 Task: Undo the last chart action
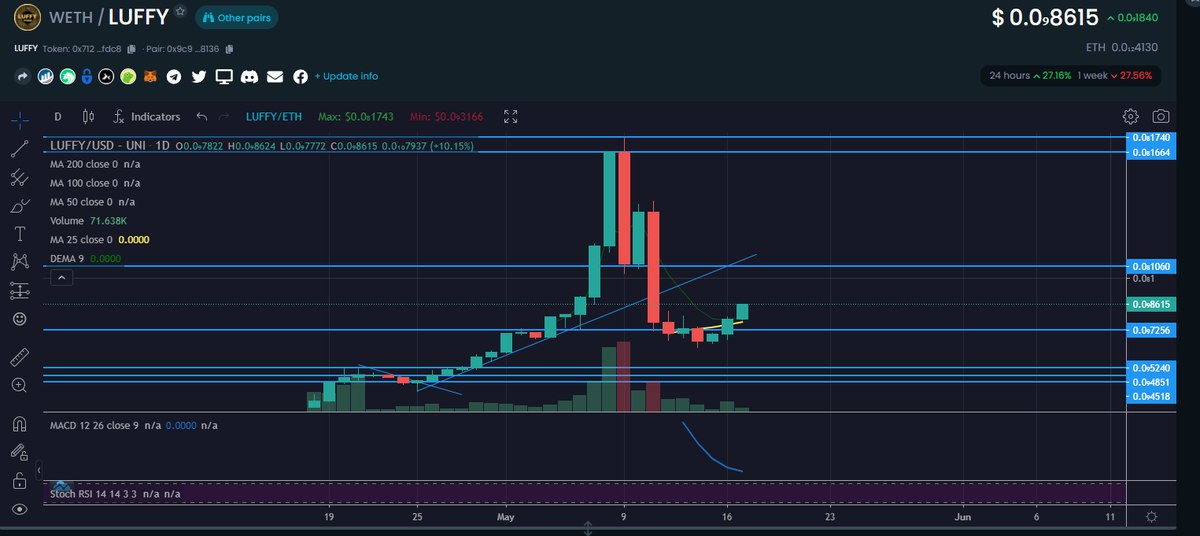pos(203,117)
